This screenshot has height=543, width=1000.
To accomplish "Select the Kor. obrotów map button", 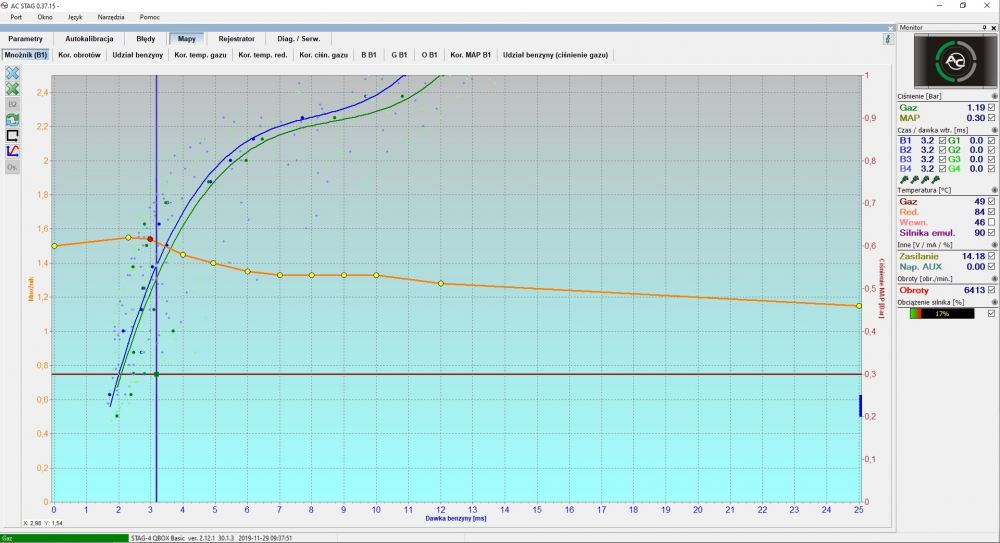I will [79, 55].
